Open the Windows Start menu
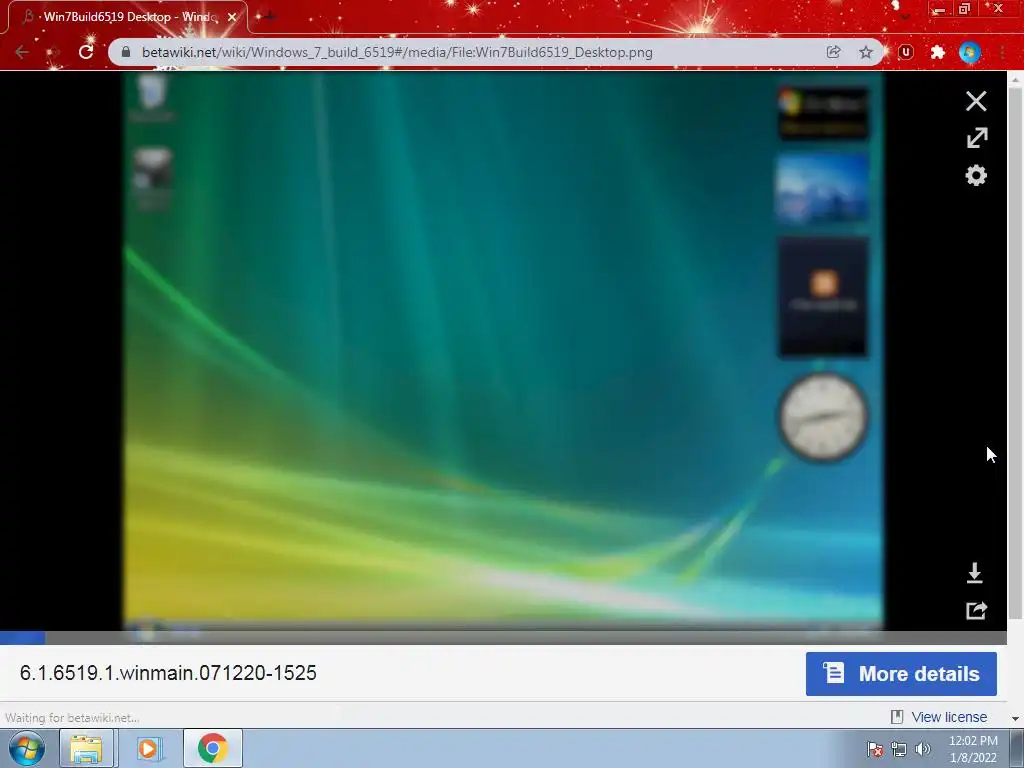Image resolution: width=1024 pixels, height=768 pixels. pos(27,748)
